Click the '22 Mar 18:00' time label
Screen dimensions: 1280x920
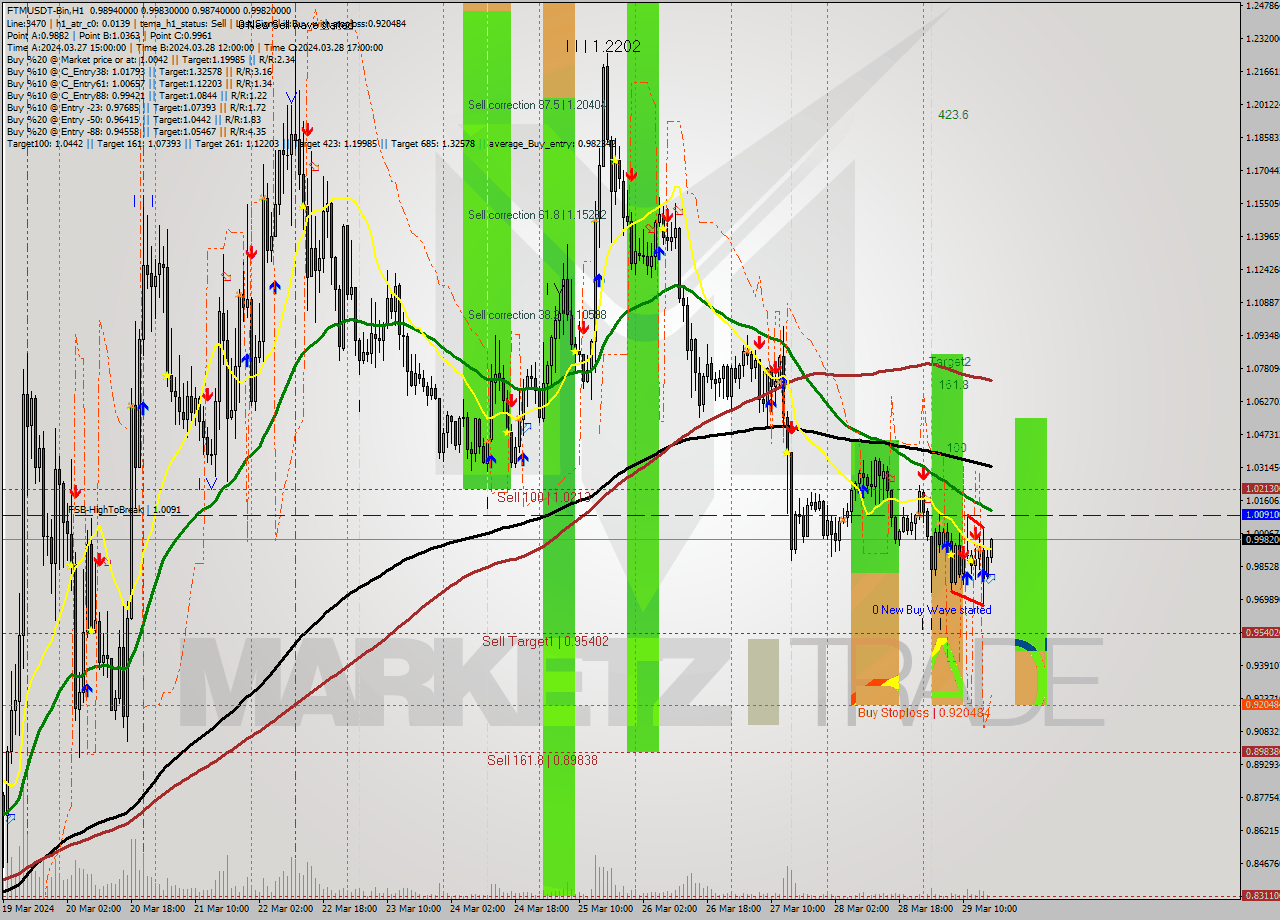tap(348, 909)
